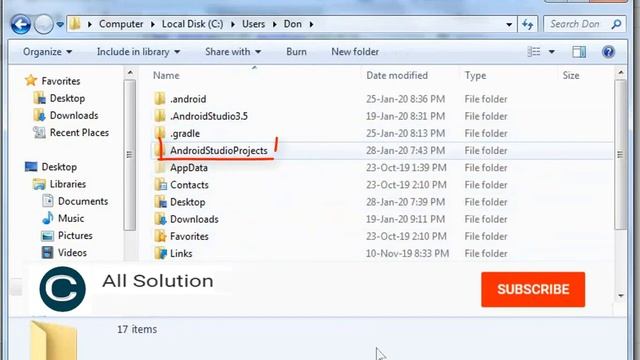
Task: Open the Documents library
Action: (x=83, y=201)
